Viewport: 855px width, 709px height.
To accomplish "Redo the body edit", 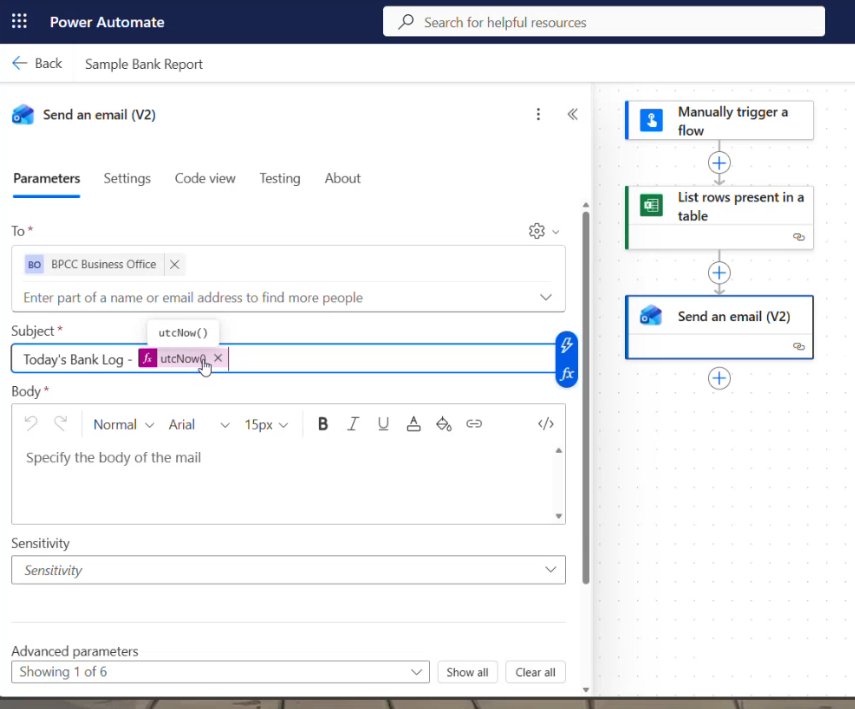I will pyautogui.click(x=61, y=424).
